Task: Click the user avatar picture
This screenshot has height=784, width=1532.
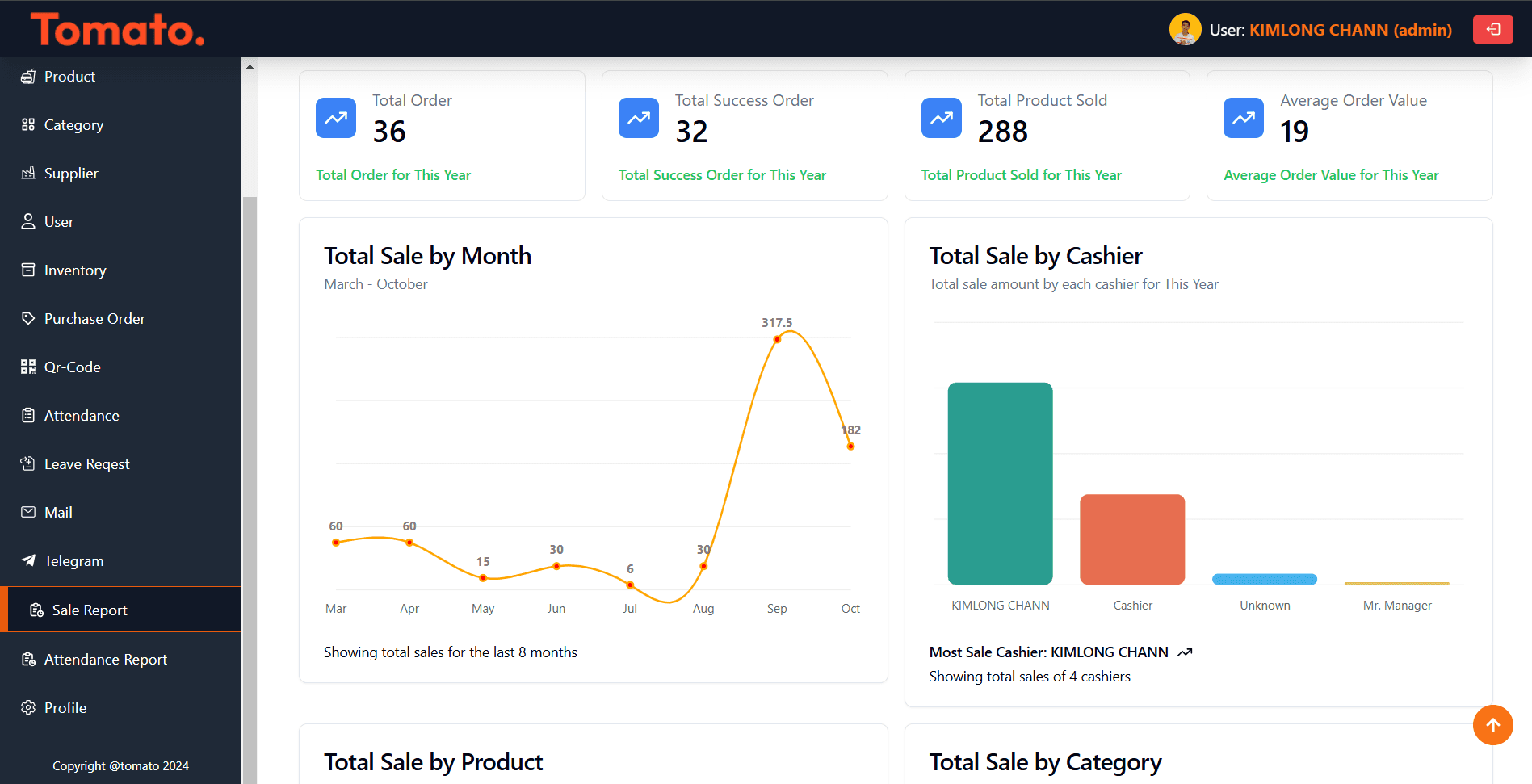Action: click(1185, 30)
